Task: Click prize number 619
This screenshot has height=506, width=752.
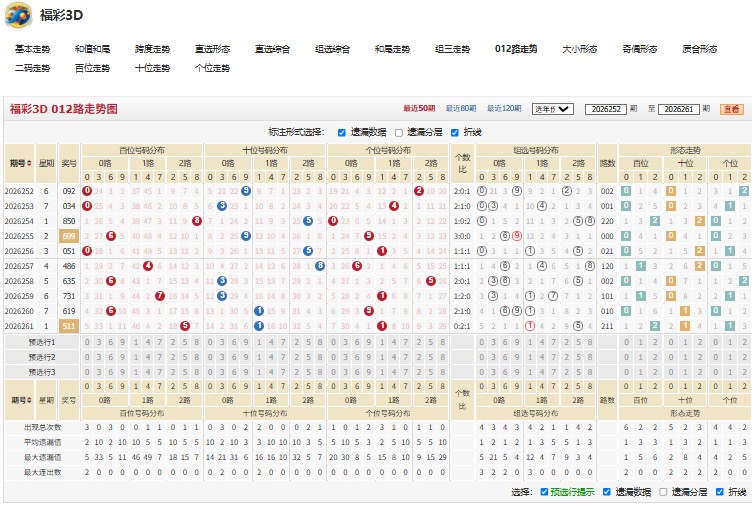Action: coord(69,311)
